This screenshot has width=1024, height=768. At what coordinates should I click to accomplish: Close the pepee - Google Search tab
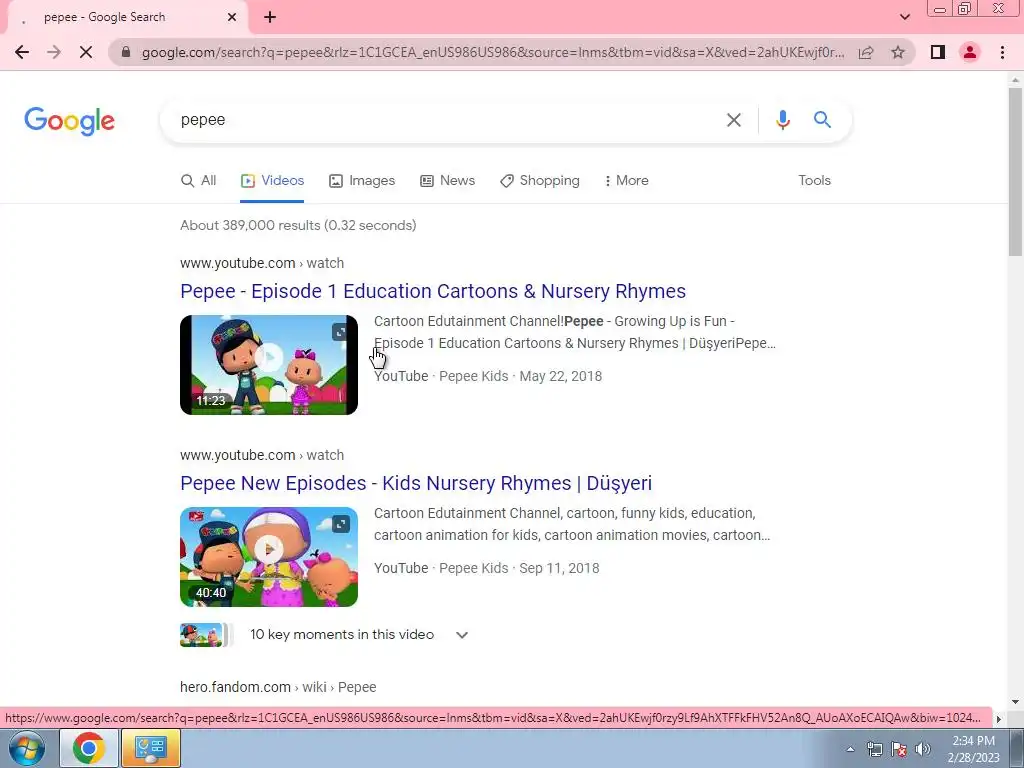(232, 18)
